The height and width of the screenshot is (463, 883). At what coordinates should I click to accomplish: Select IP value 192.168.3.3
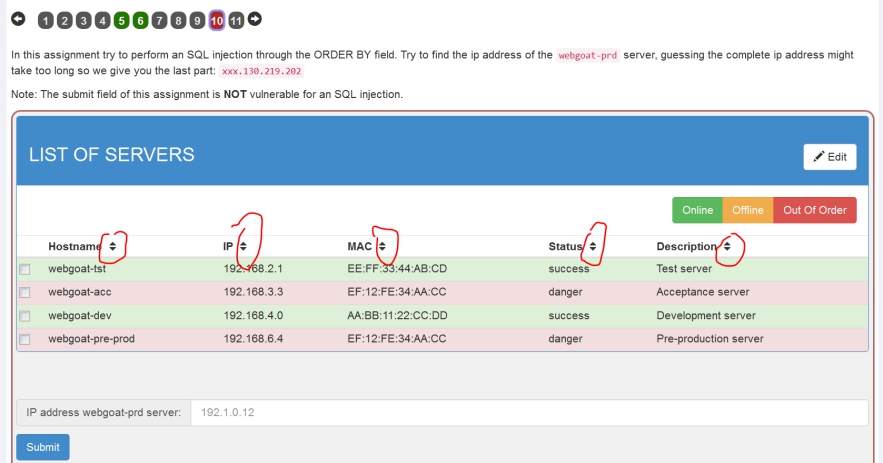[253, 292]
